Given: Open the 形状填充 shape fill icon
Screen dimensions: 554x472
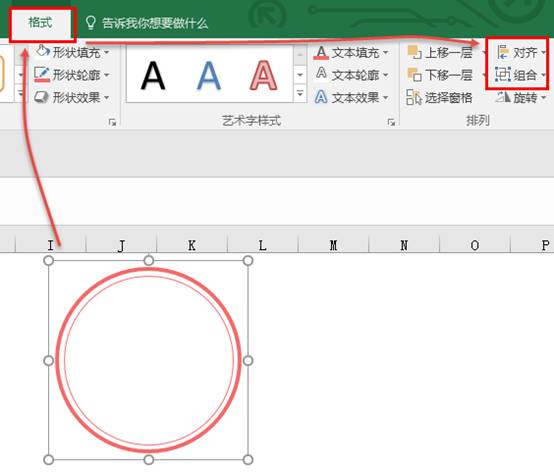Looking at the screenshot, I should coord(43,52).
